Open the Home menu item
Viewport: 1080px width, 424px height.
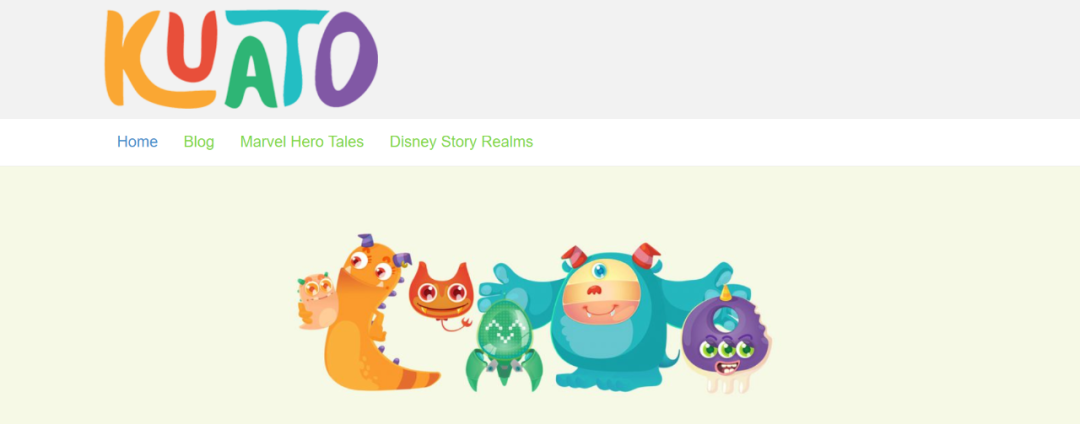coord(137,142)
